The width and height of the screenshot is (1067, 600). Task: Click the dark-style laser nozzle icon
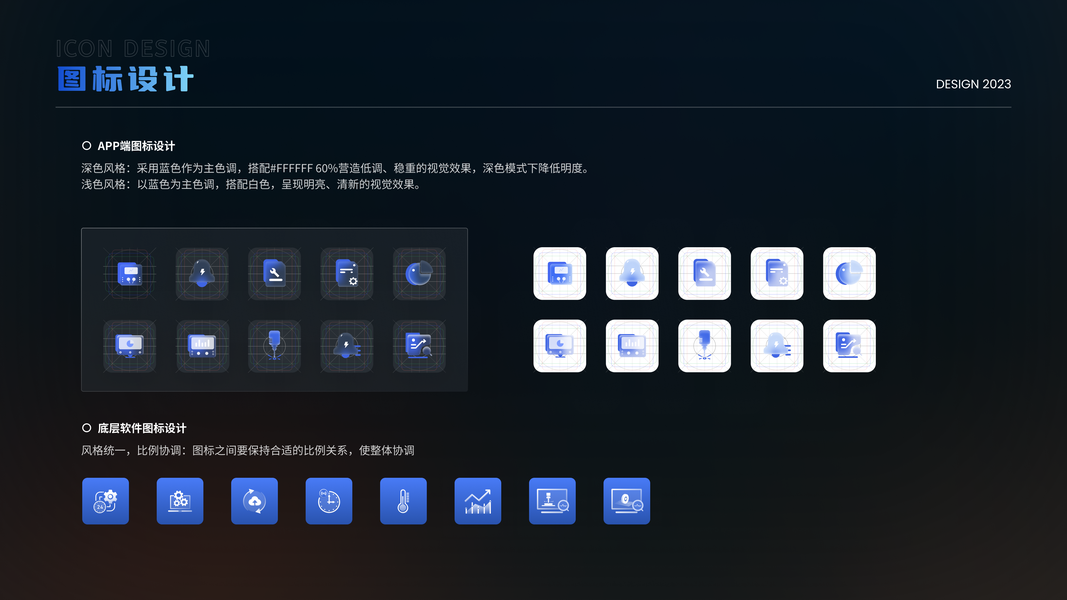274,346
